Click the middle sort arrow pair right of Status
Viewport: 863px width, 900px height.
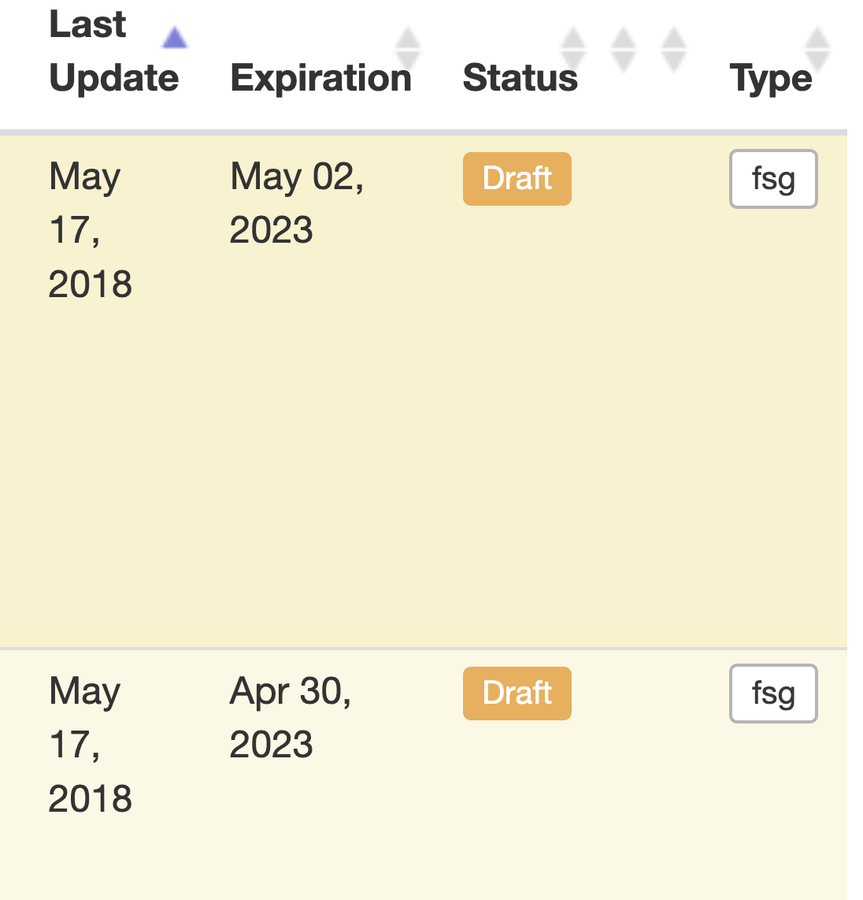coord(623,46)
